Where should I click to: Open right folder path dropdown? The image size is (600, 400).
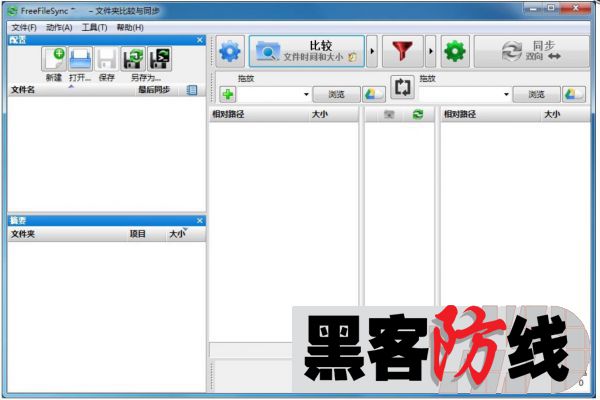coord(506,95)
